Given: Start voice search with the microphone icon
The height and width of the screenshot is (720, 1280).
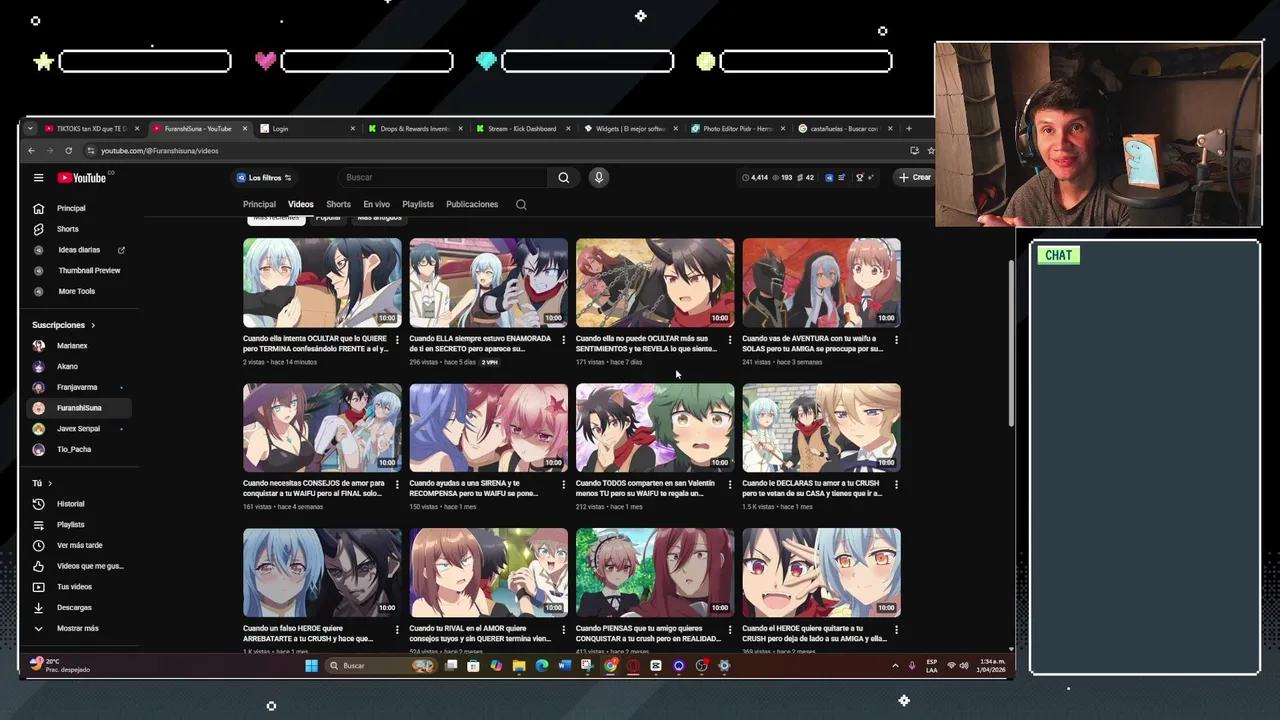Looking at the screenshot, I should (599, 178).
